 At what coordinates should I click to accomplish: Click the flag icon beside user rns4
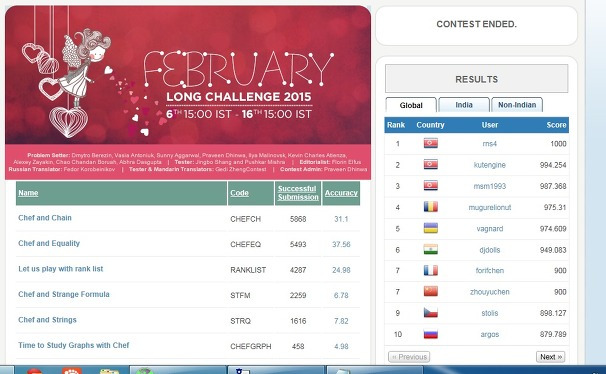tap(431, 143)
